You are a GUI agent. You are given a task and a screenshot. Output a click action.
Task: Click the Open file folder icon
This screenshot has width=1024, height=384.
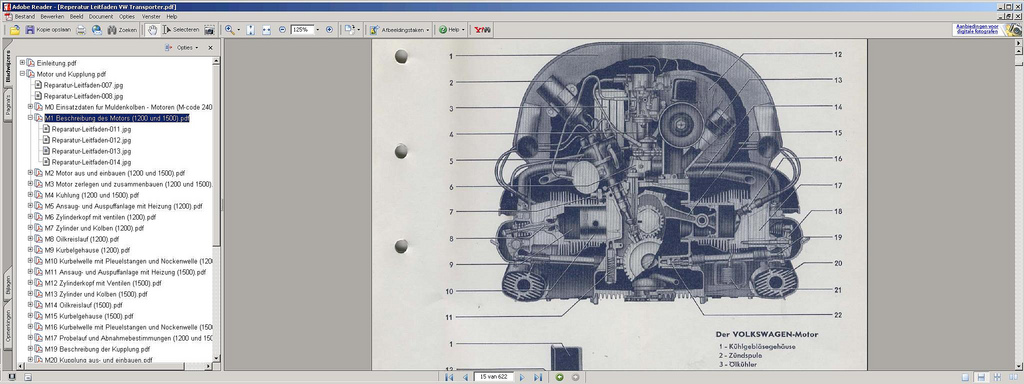(x=15, y=30)
